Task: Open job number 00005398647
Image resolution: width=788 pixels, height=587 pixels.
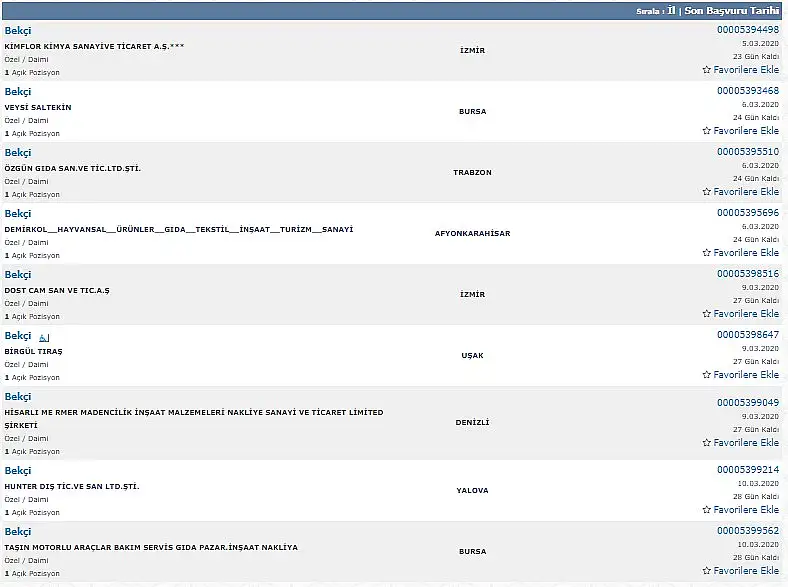Action: pyautogui.click(x=748, y=334)
